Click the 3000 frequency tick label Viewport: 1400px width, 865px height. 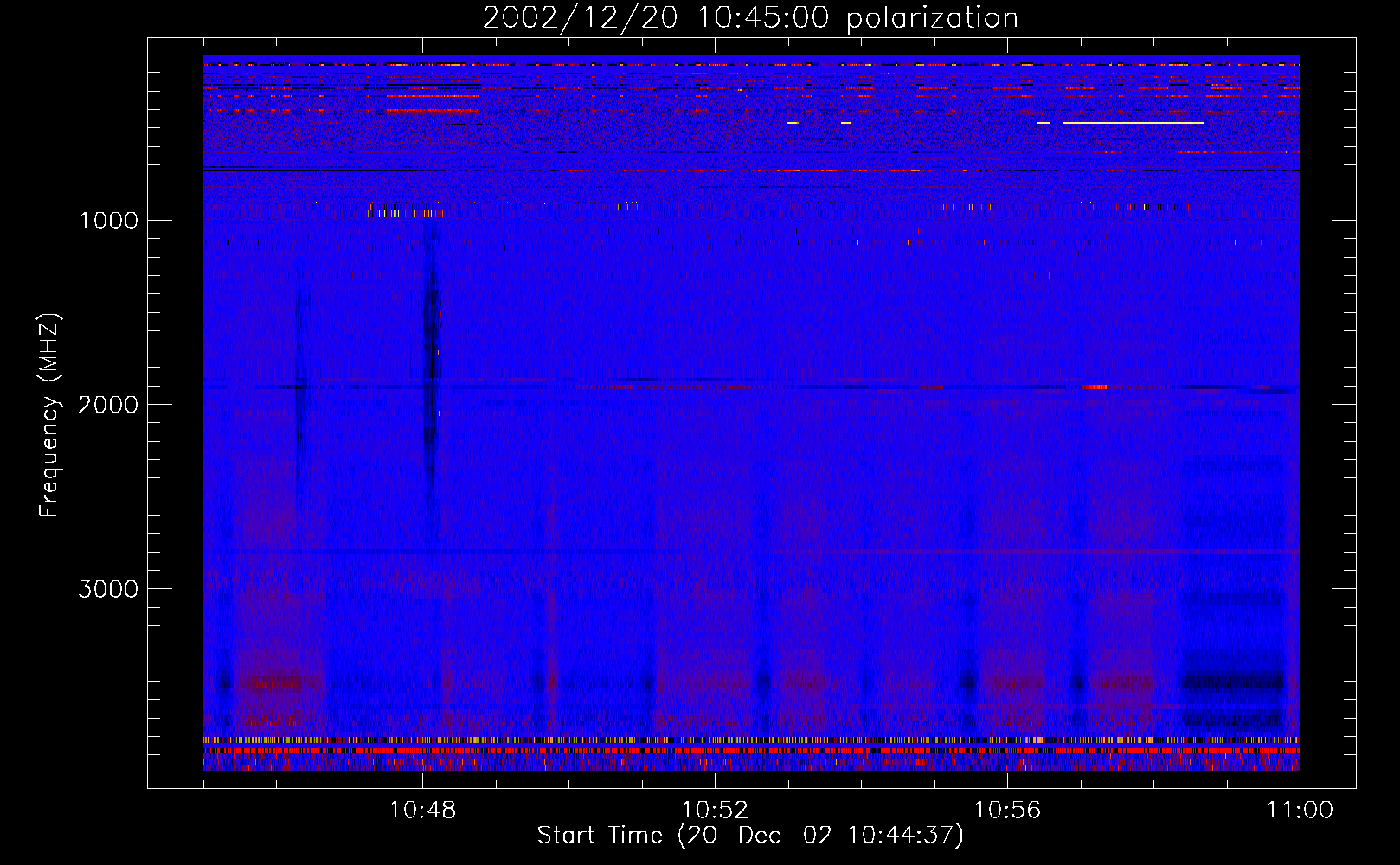pyautogui.click(x=108, y=589)
